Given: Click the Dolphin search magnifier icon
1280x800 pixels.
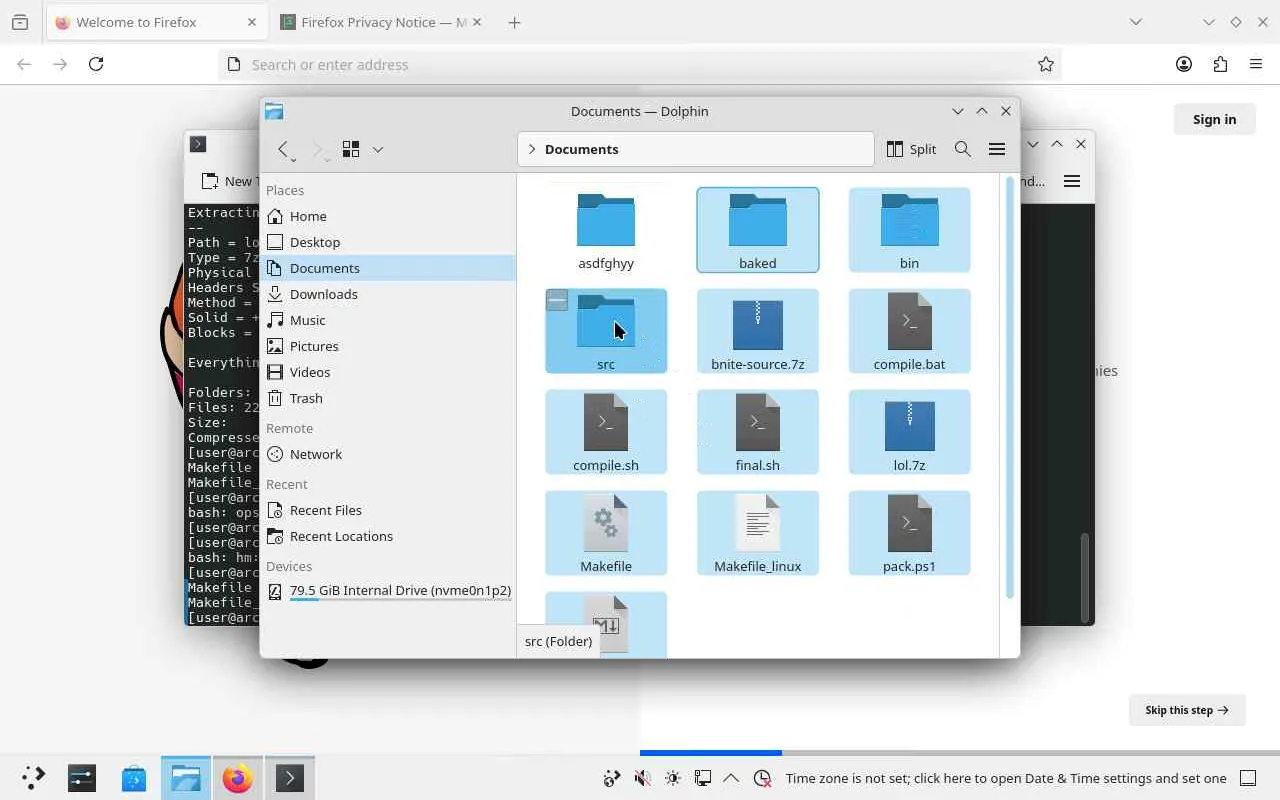Looking at the screenshot, I should click(x=962, y=149).
